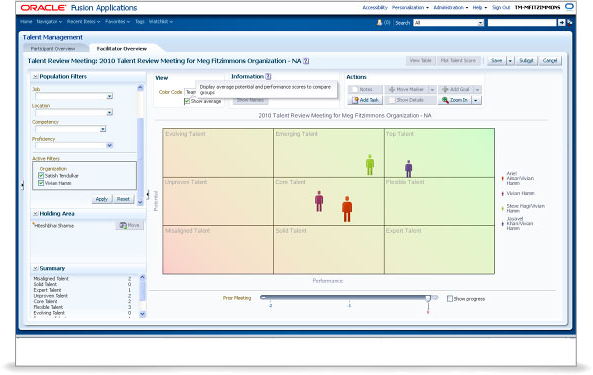Click the Oracle logo in the header
The height and width of the screenshot is (375, 593).
[43, 8]
